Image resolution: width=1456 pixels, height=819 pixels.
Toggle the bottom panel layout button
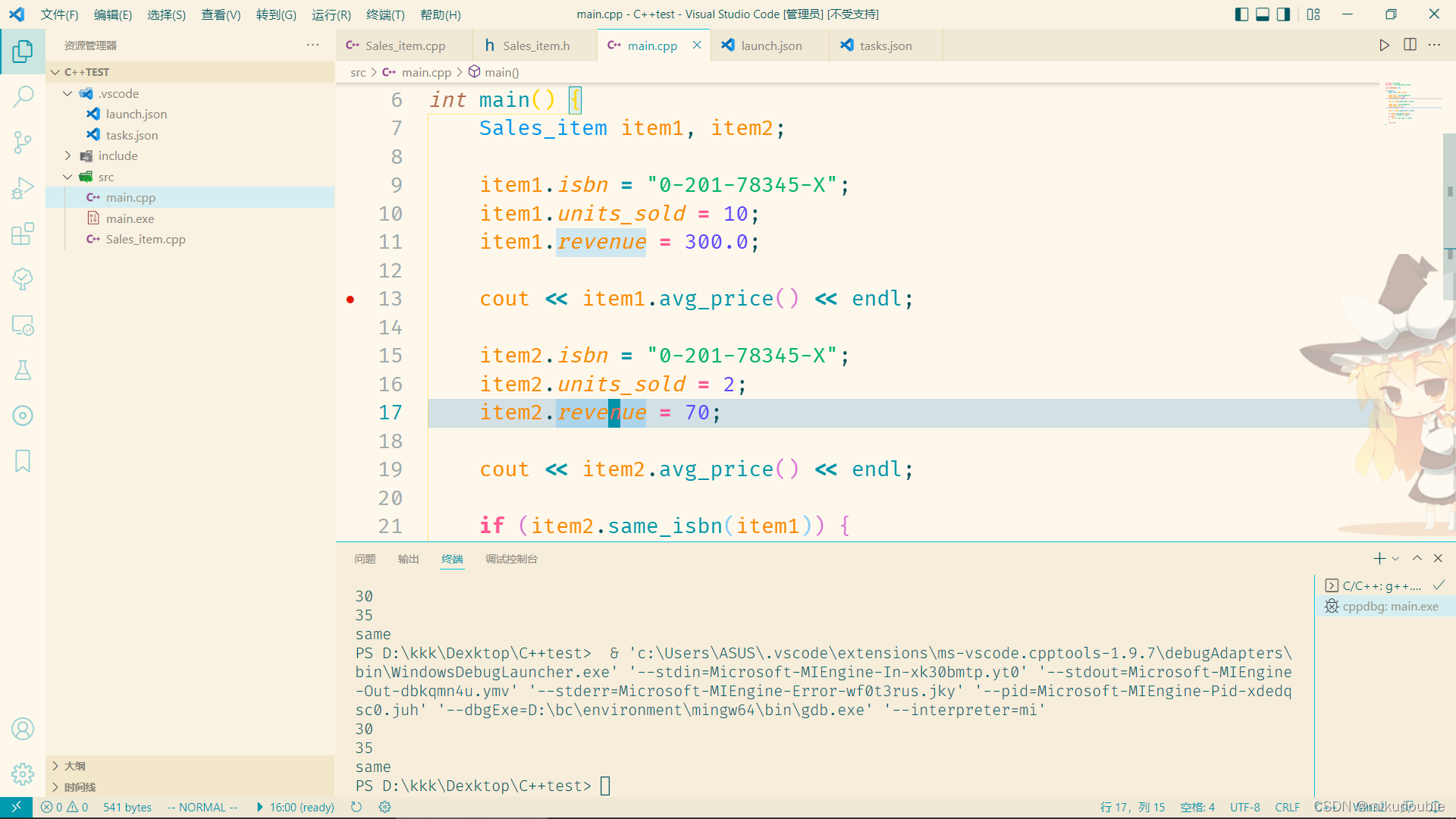pyautogui.click(x=1263, y=14)
